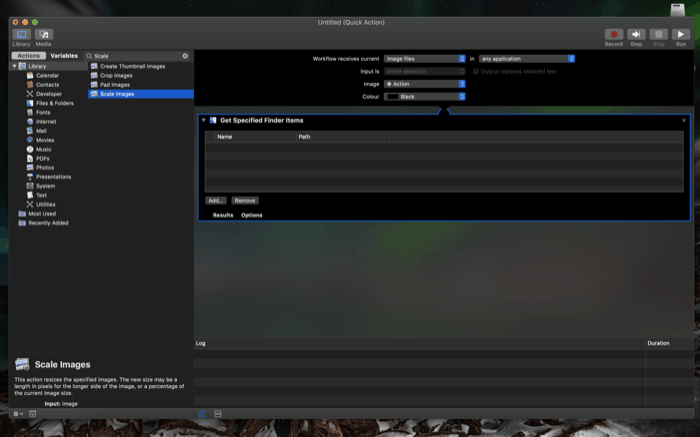Show the action Results

tap(223, 215)
